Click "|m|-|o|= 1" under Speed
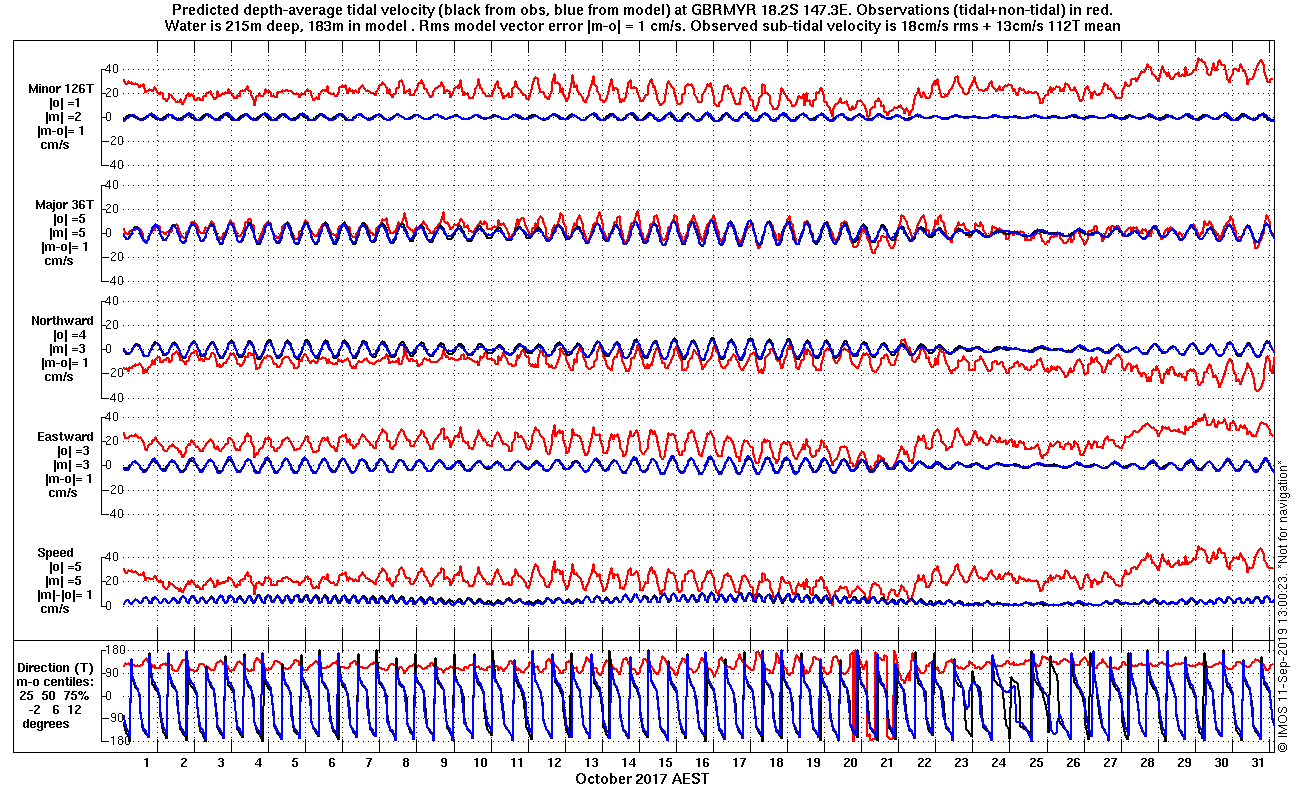Image resolution: width=1300 pixels, height=800 pixels. coord(63,595)
